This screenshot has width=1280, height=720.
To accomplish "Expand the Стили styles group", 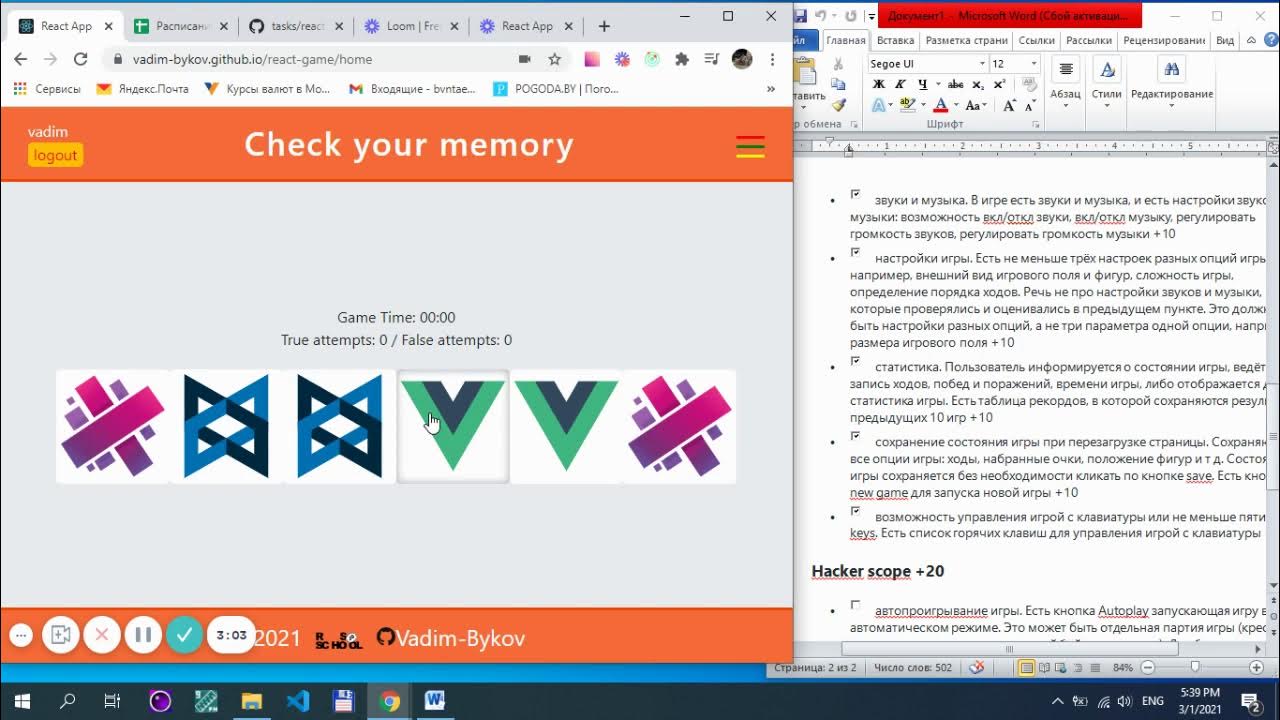I will (1106, 83).
